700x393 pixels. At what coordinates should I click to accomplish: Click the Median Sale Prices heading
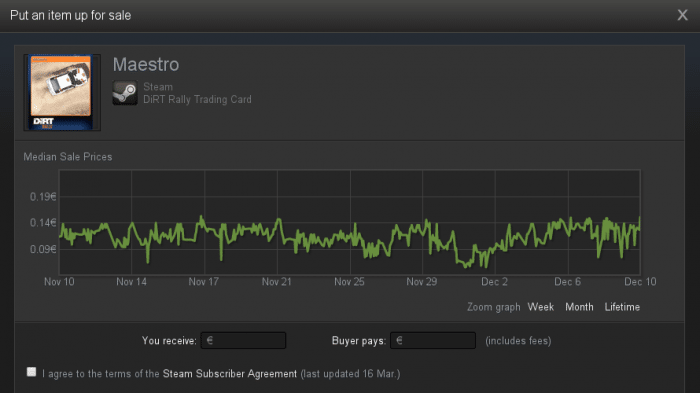click(x=68, y=157)
